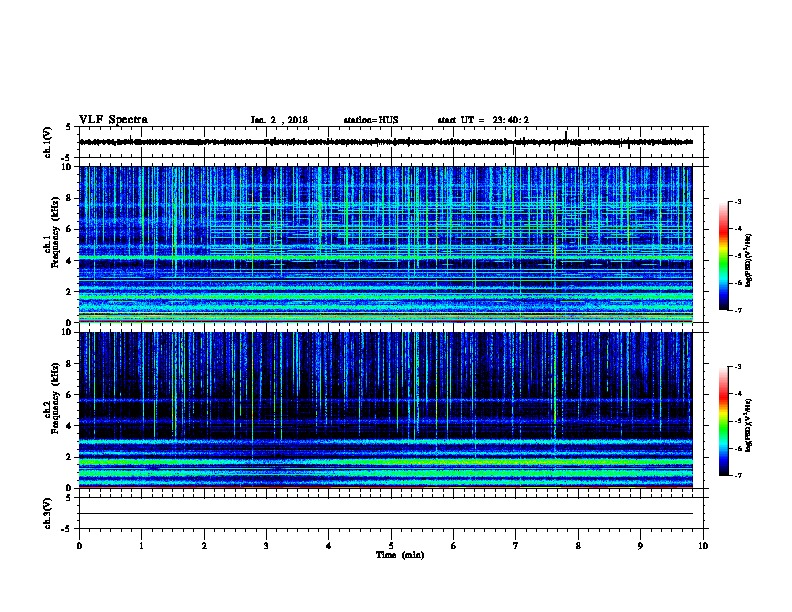Image resolution: width=792 pixels, height=612 pixels.
Task: Click time axis tick label "8"
Action: coord(578,546)
